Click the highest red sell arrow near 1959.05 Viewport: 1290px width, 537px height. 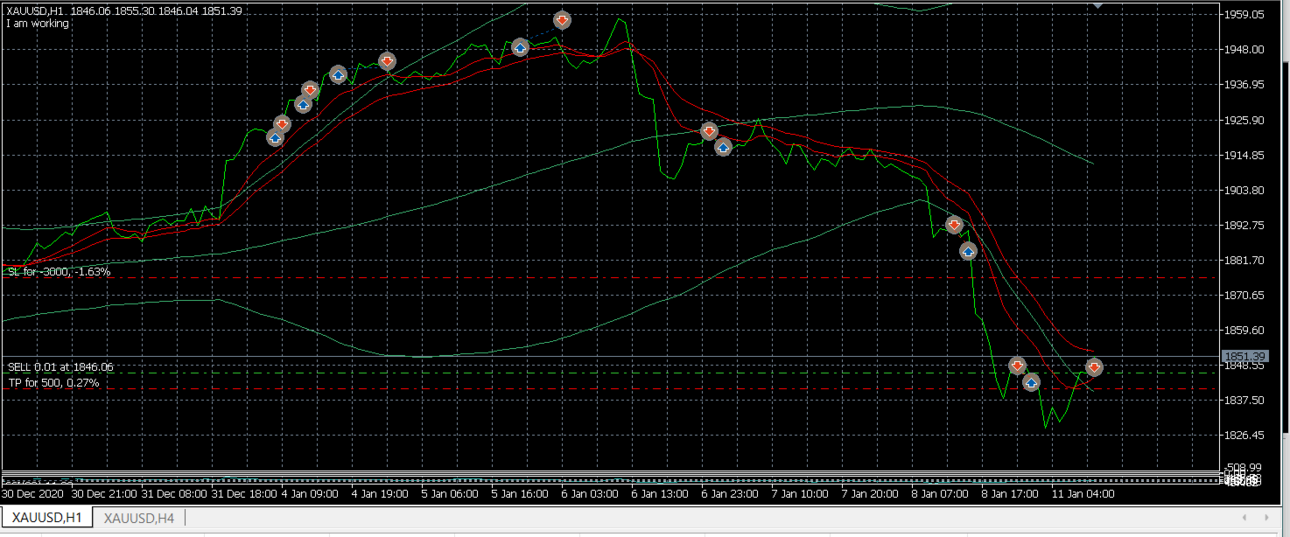562,20
